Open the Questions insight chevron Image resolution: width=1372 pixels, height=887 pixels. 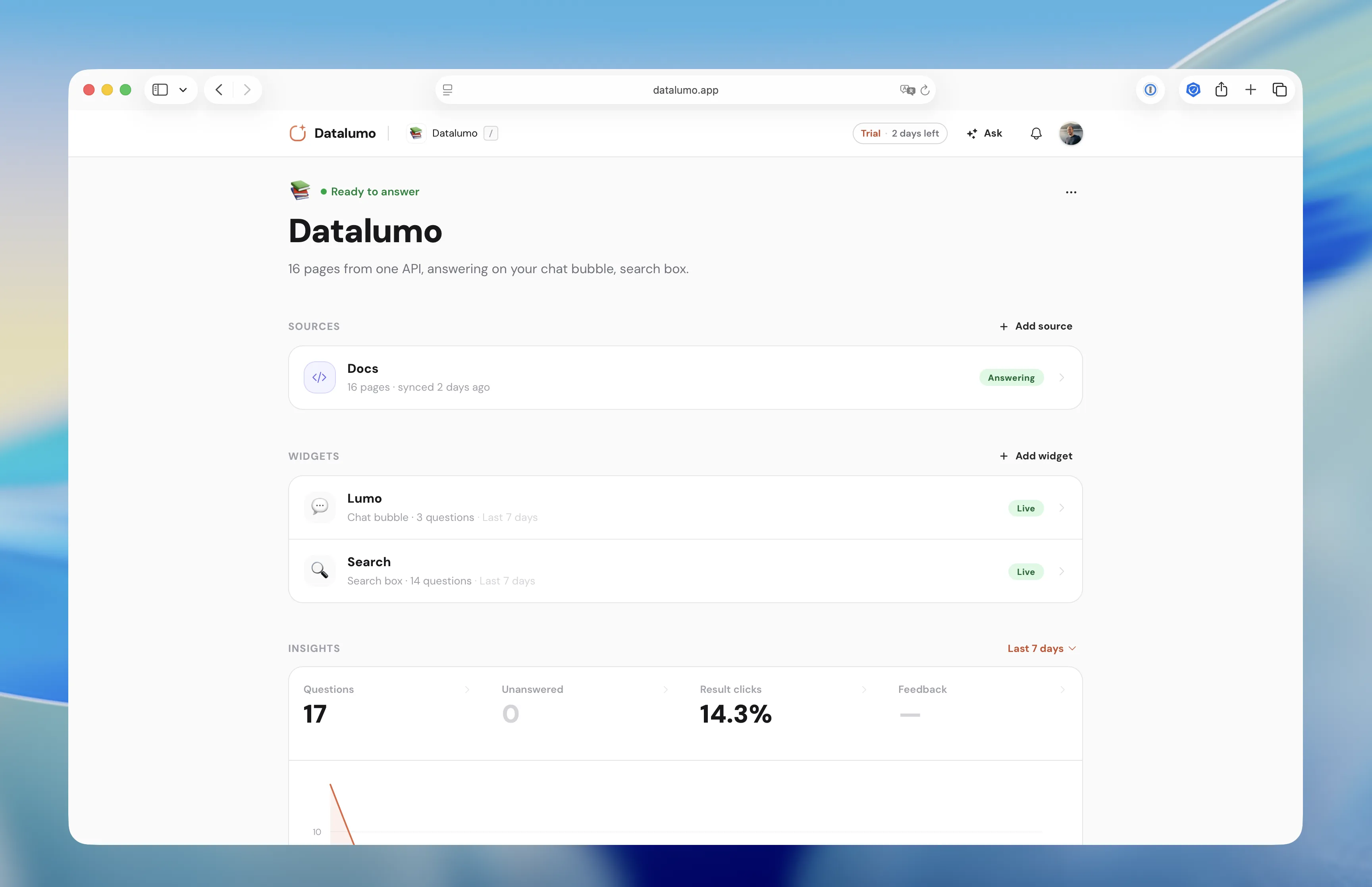467,689
